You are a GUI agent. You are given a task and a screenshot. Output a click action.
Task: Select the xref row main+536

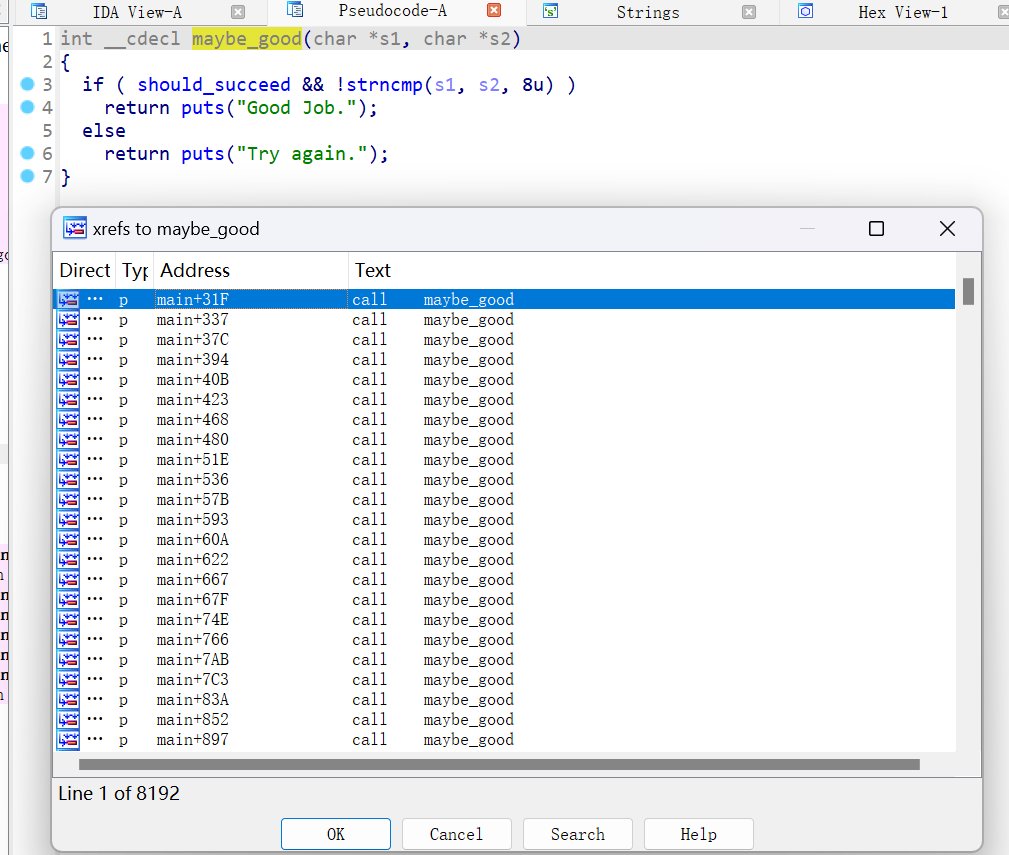tap(504, 479)
